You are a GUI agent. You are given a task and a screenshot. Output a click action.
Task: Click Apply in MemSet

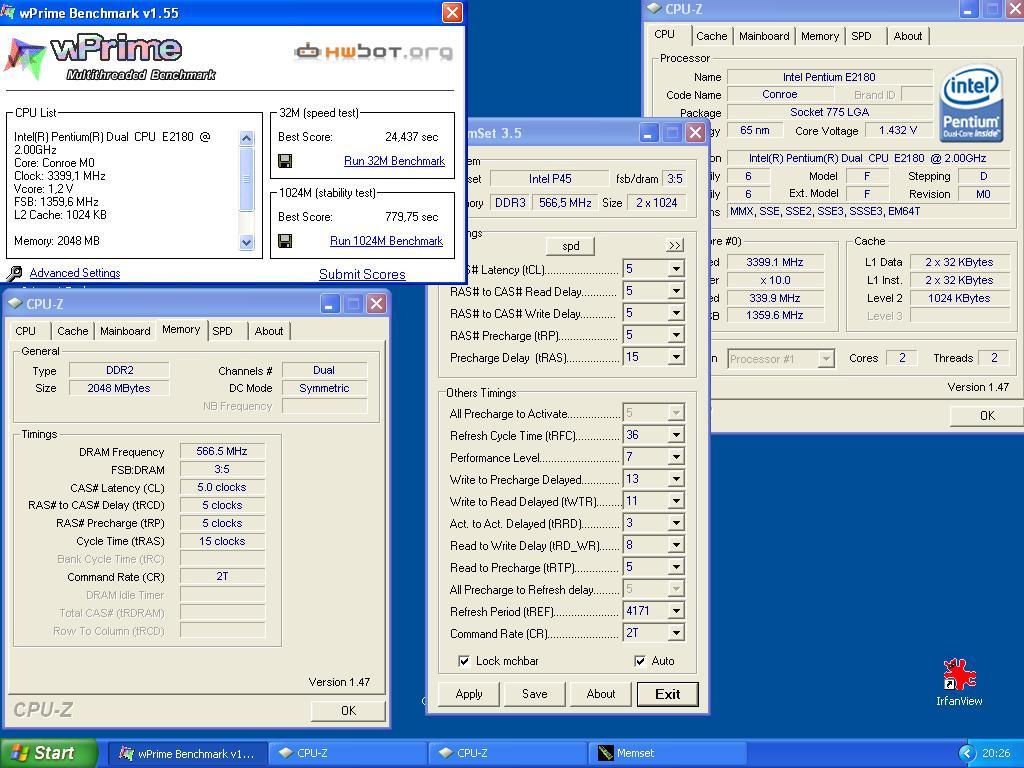(x=469, y=694)
